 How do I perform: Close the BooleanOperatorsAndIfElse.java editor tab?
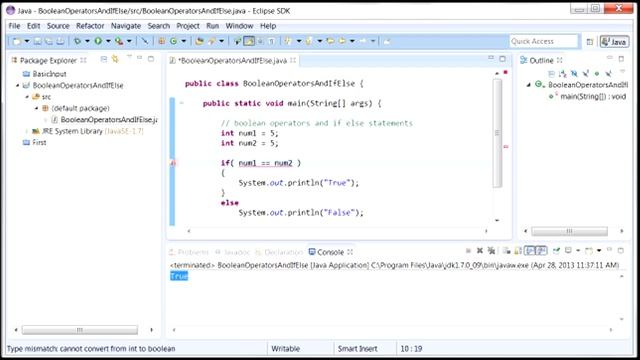click(293, 60)
